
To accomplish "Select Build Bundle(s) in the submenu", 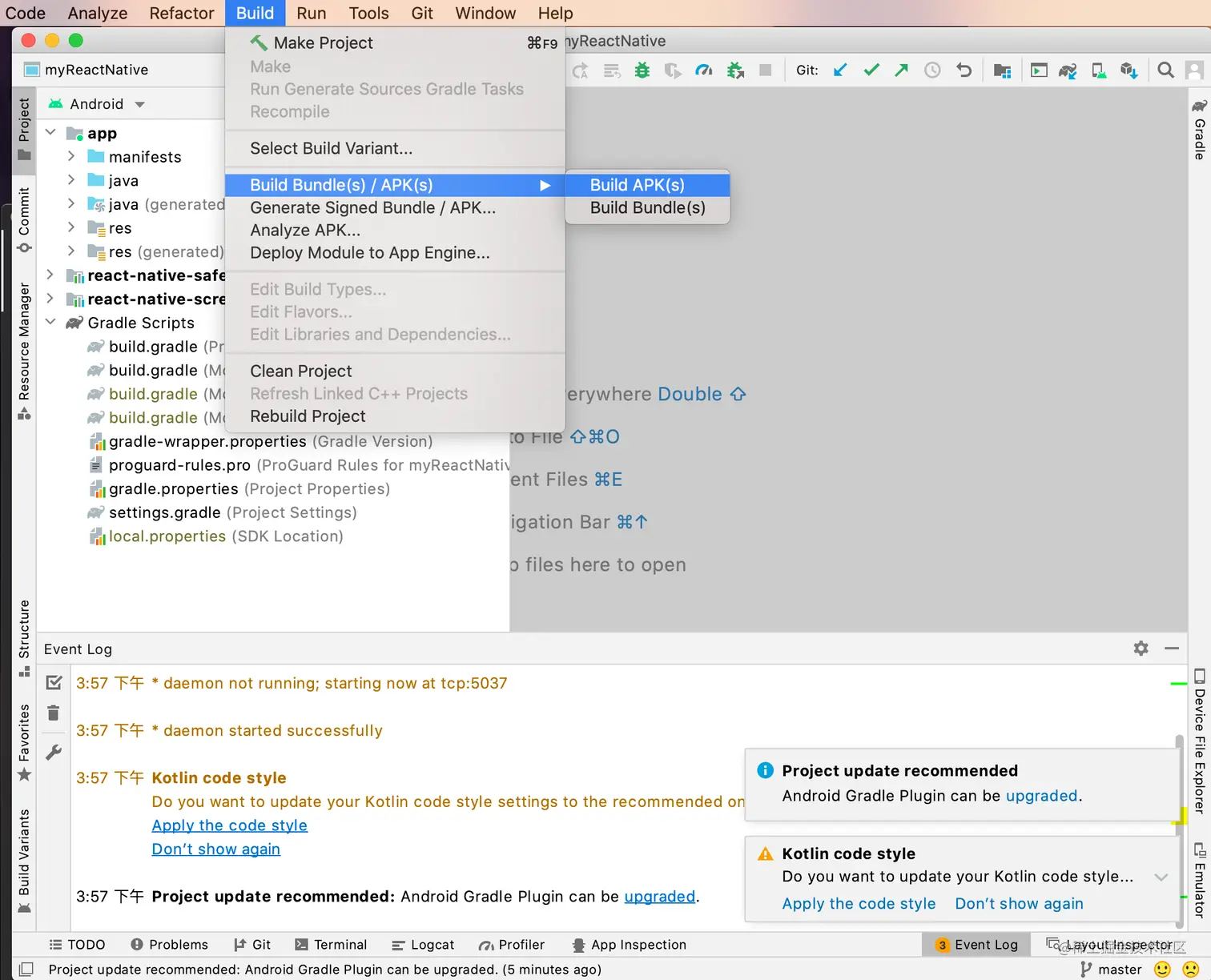I will click(x=647, y=207).
